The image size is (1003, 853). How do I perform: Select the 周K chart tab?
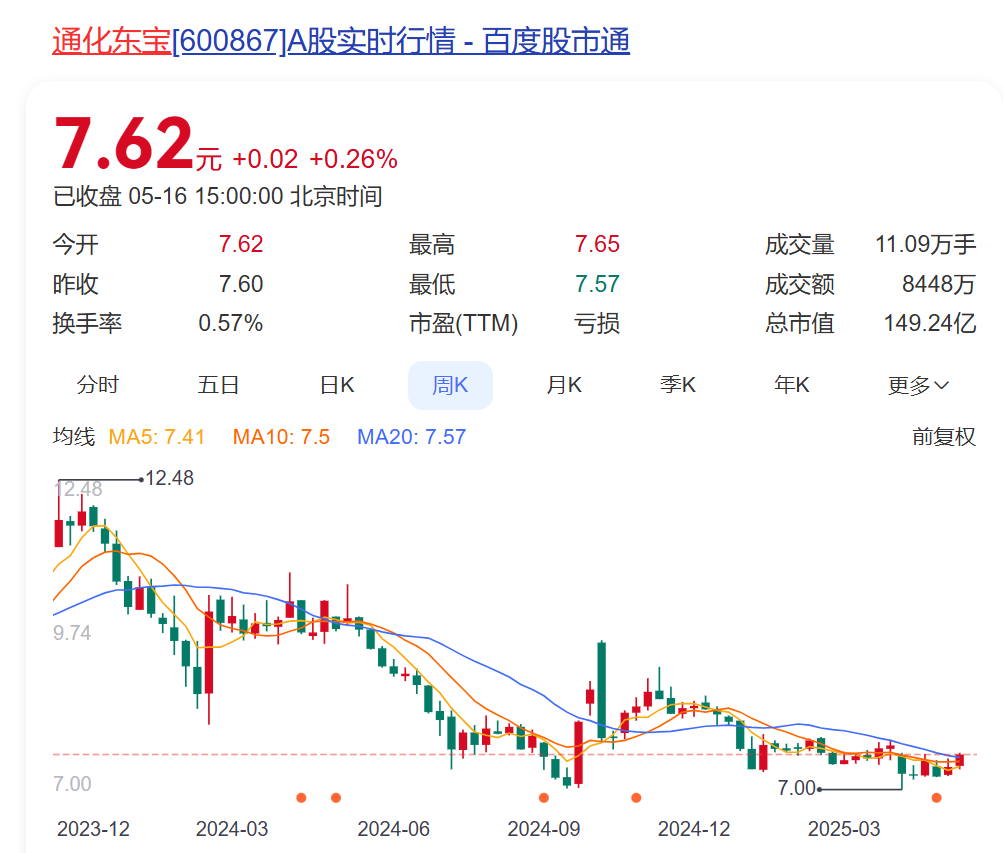[450, 385]
